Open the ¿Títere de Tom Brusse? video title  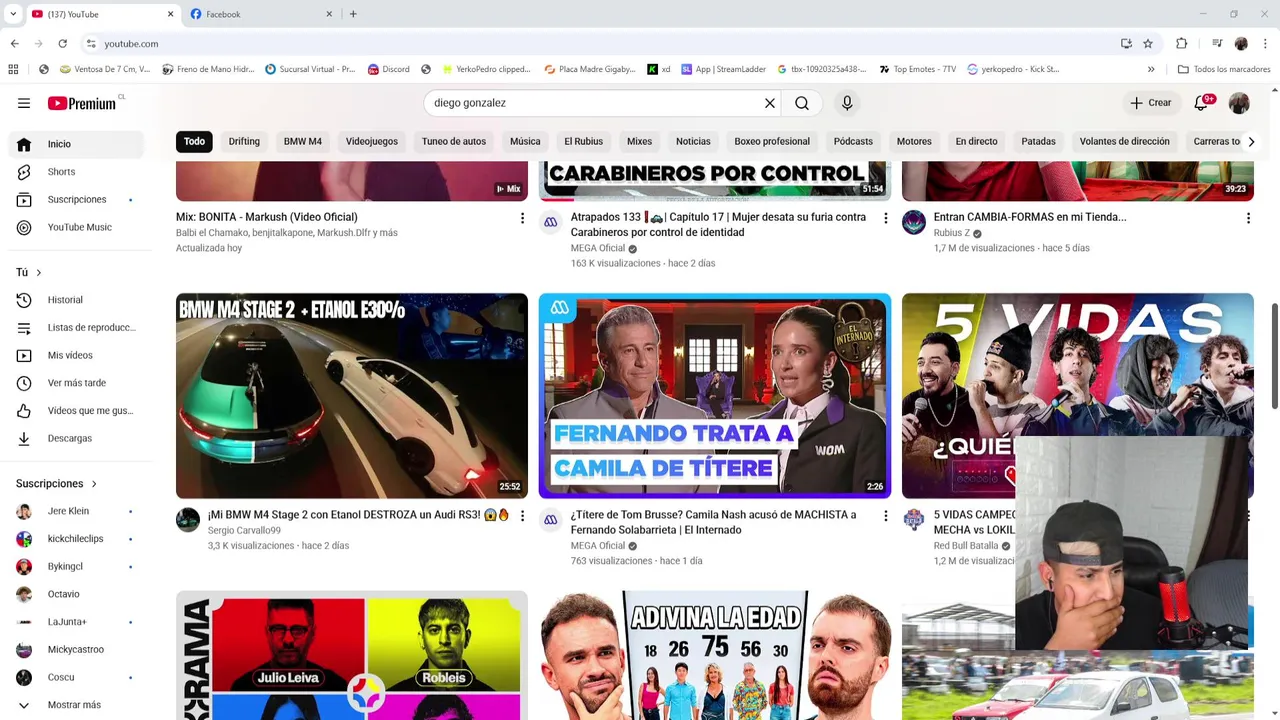coord(713,522)
